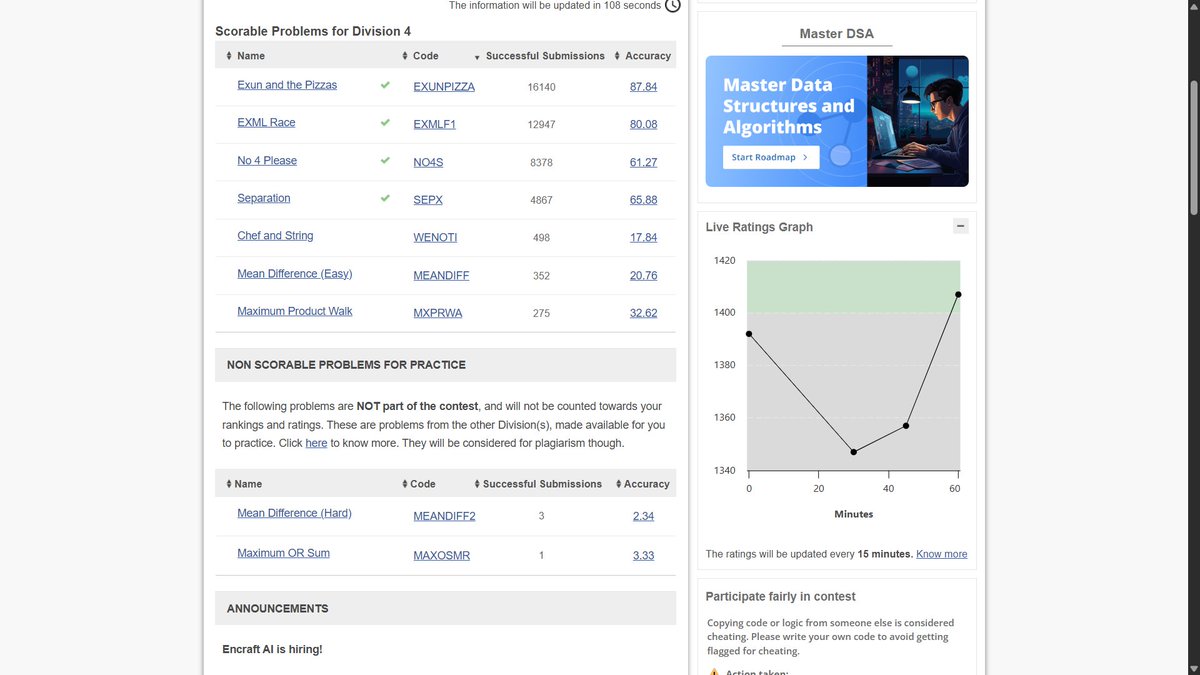Open the Separation problem
1200x675 pixels.
[264, 198]
